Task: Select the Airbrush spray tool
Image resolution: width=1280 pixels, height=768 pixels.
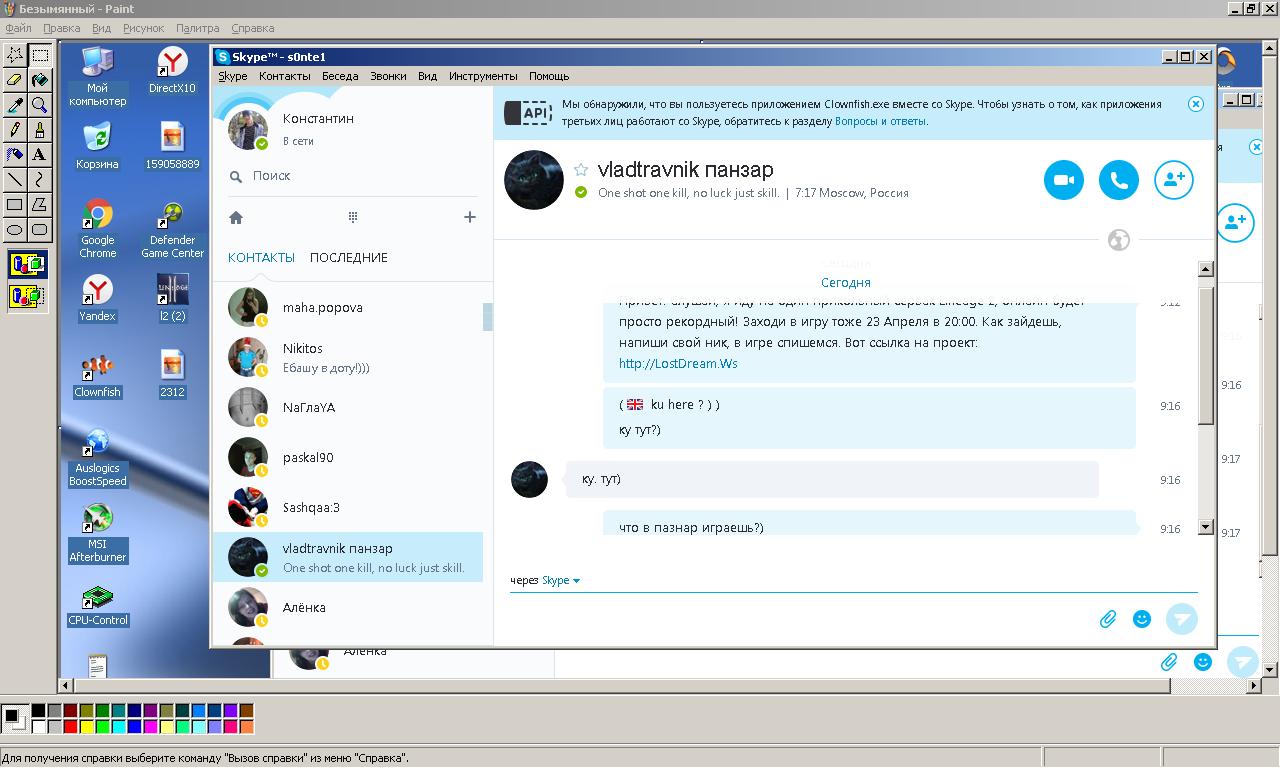Action: (x=15, y=154)
